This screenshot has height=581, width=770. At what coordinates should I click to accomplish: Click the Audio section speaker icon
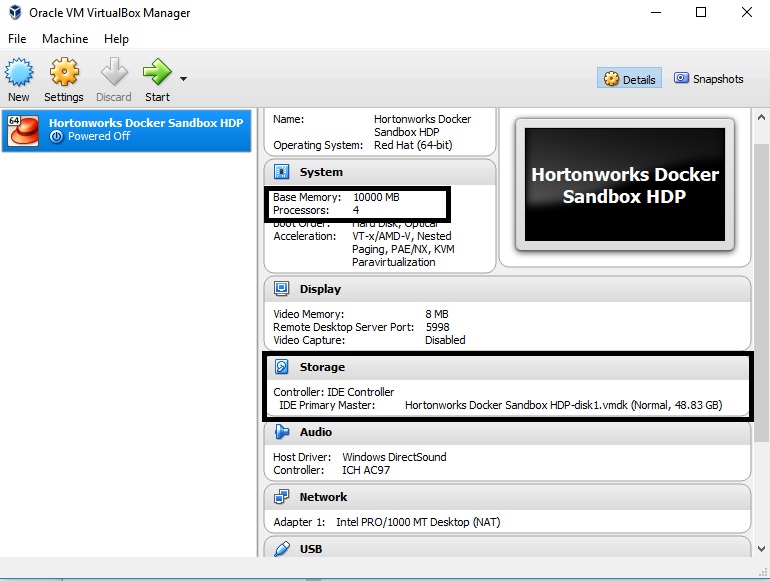282,432
